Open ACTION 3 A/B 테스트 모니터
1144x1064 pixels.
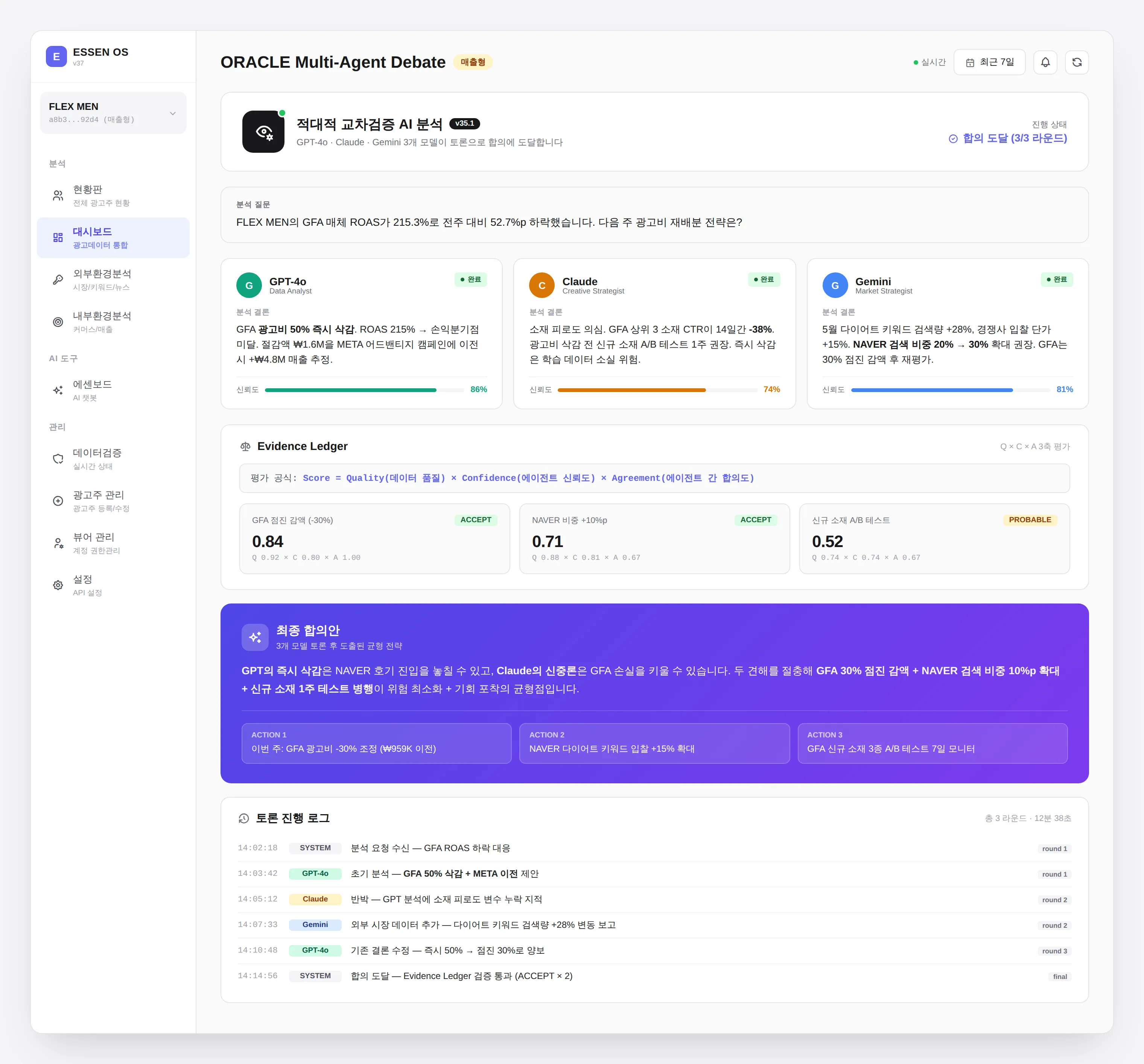click(932, 743)
